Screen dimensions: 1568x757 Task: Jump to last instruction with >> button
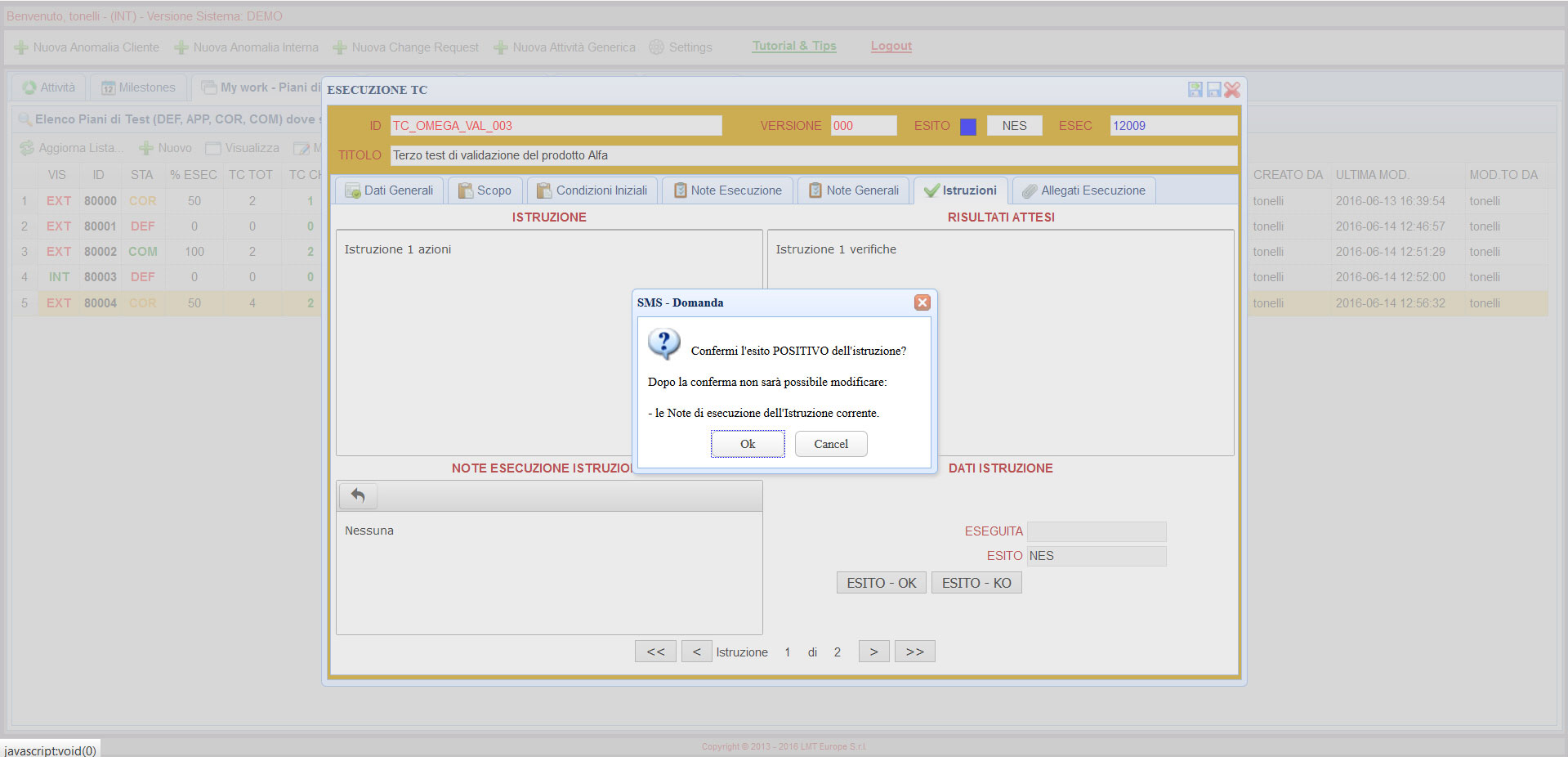[x=914, y=652]
